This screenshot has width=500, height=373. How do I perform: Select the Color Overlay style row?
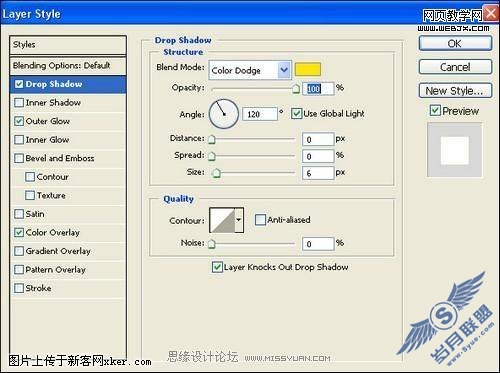coord(68,232)
